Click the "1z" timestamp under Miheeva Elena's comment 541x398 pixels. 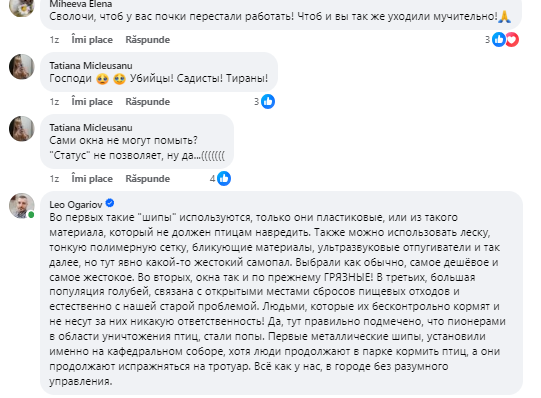point(54,40)
